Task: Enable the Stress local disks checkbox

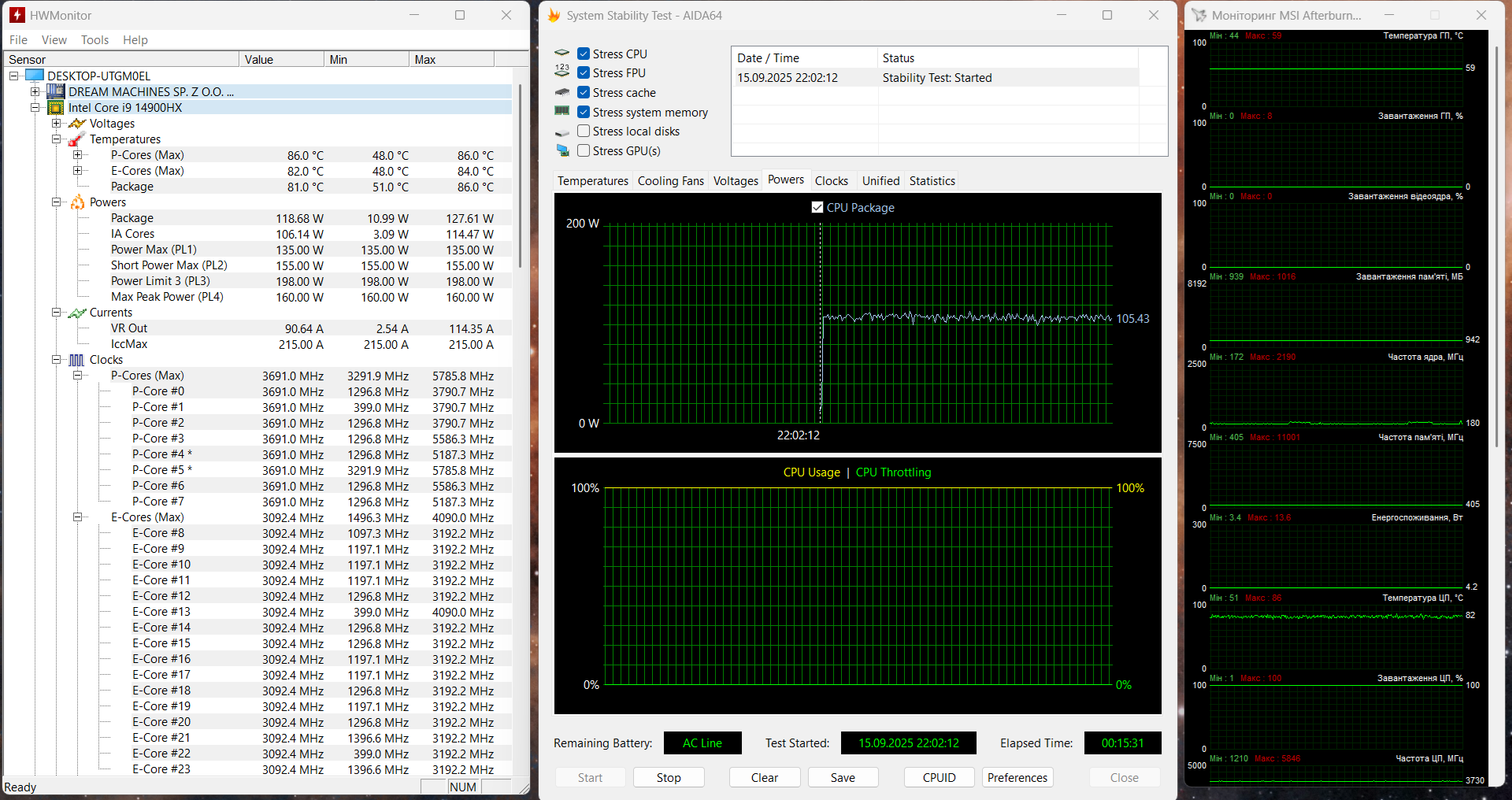Action: (584, 131)
